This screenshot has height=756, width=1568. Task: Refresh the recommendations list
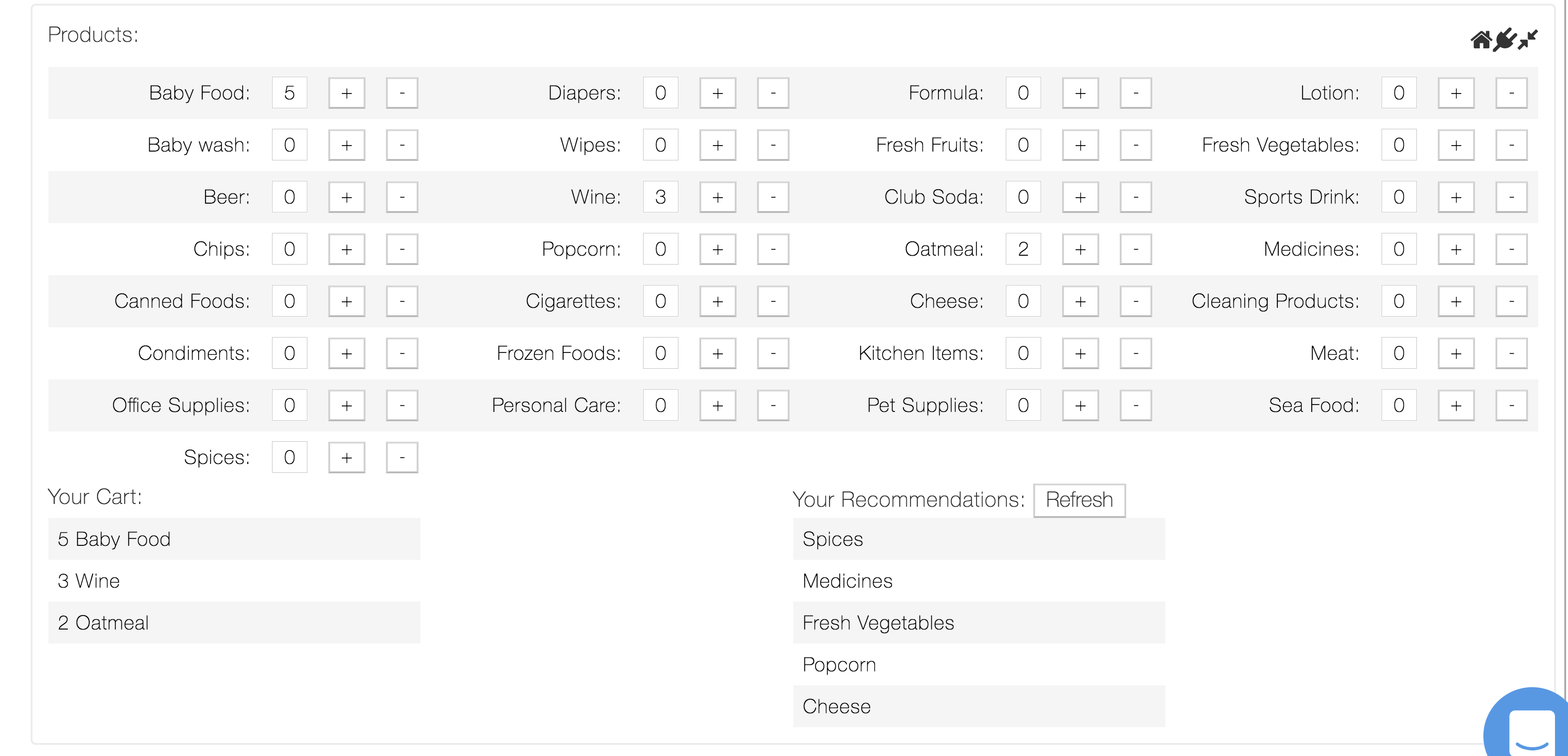[1079, 500]
